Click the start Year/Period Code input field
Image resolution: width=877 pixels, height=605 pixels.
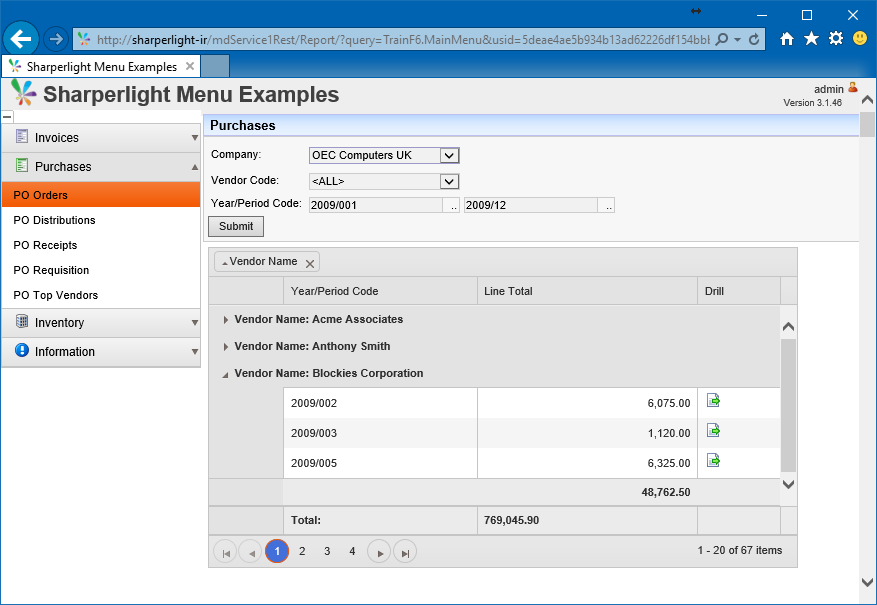[x=376, y=205]
